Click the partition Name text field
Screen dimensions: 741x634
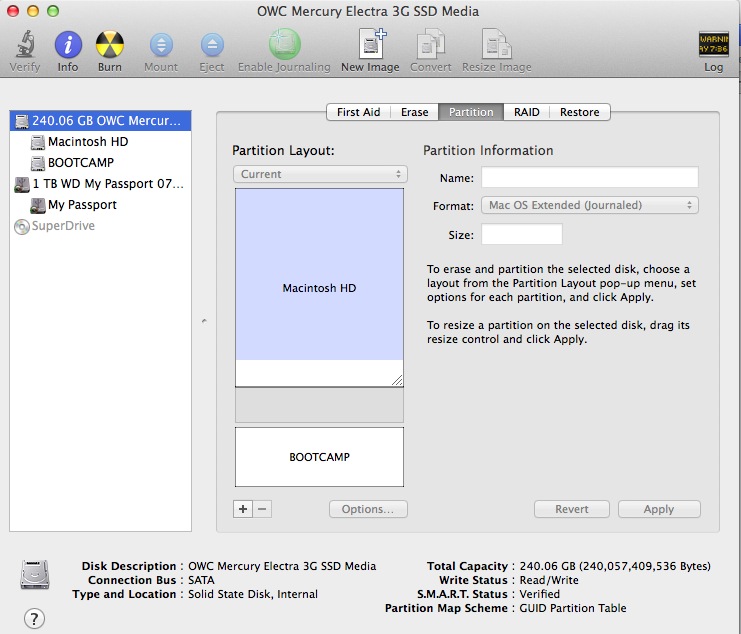tap(589, 177)
